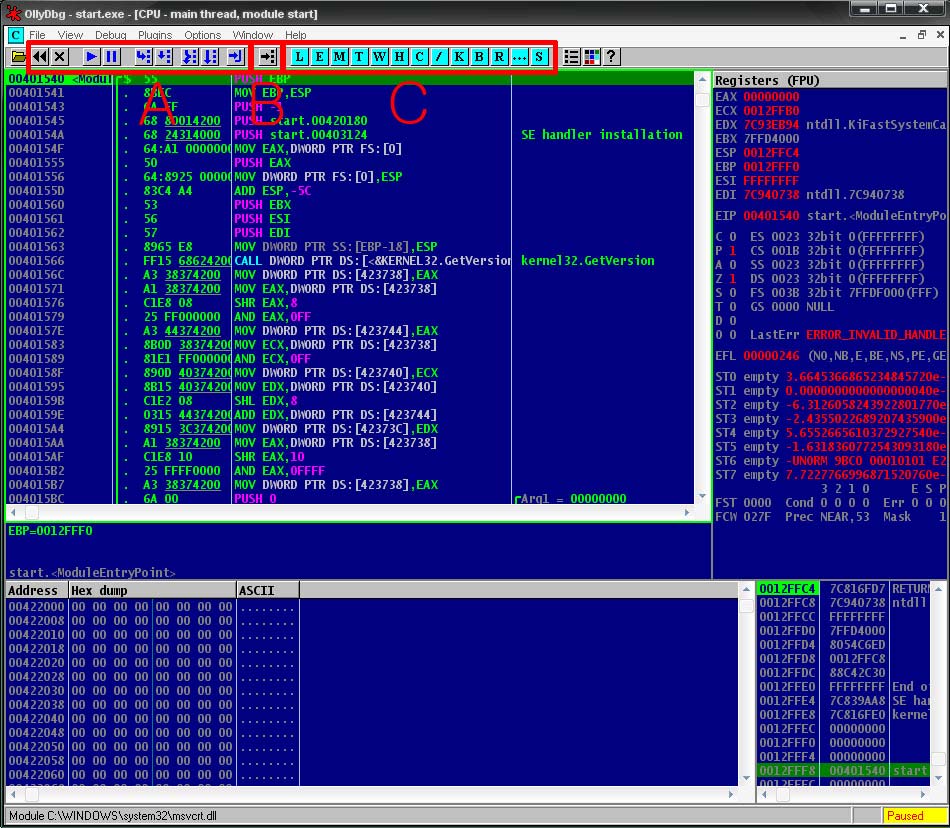The height and width of the screenshot is (828, 950).
Task: Show Run trace window (... button)
Action: [519, 57]
